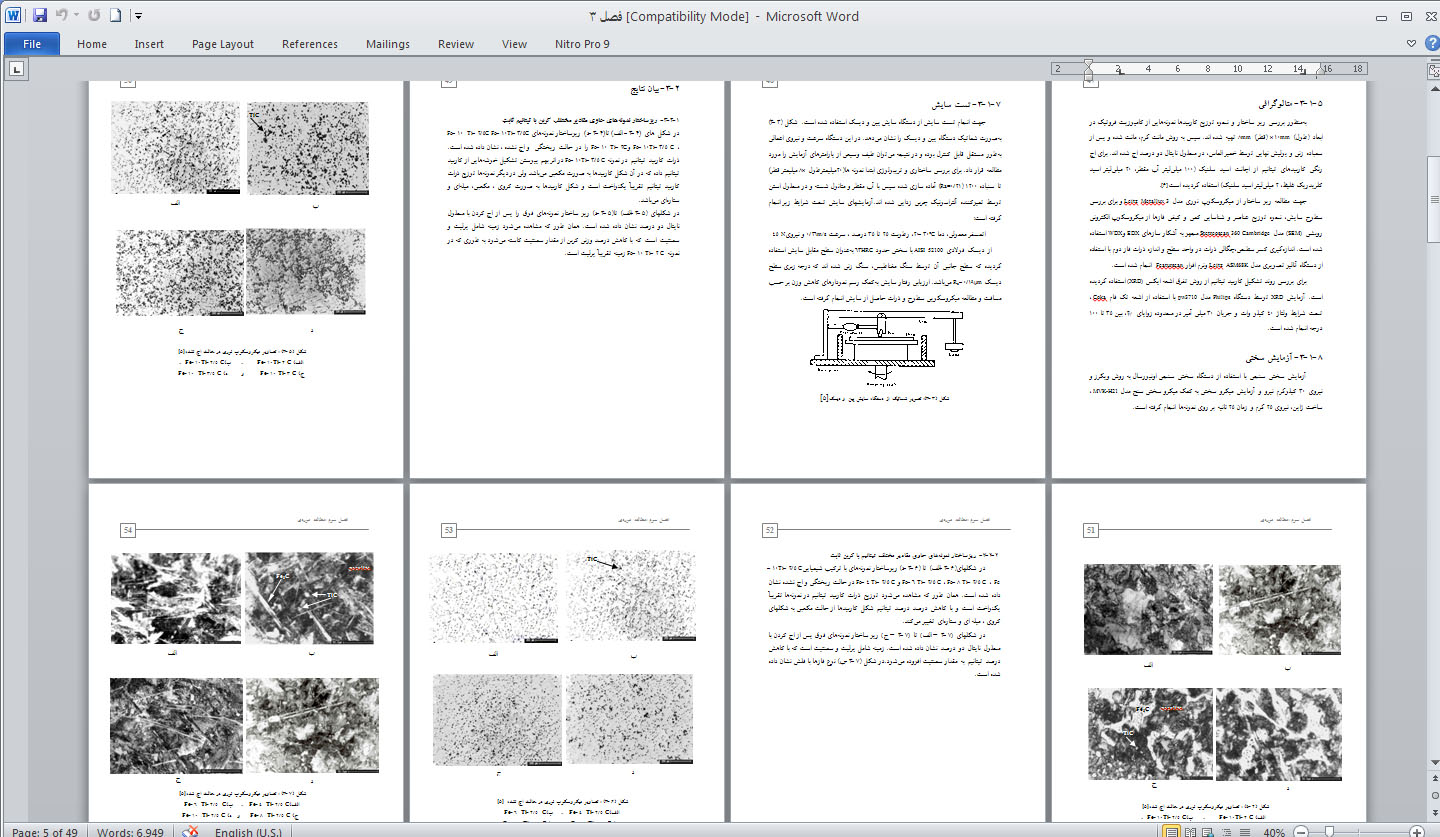Switch to the References tab
The image size is (1440, 837).
coord(310,44)
